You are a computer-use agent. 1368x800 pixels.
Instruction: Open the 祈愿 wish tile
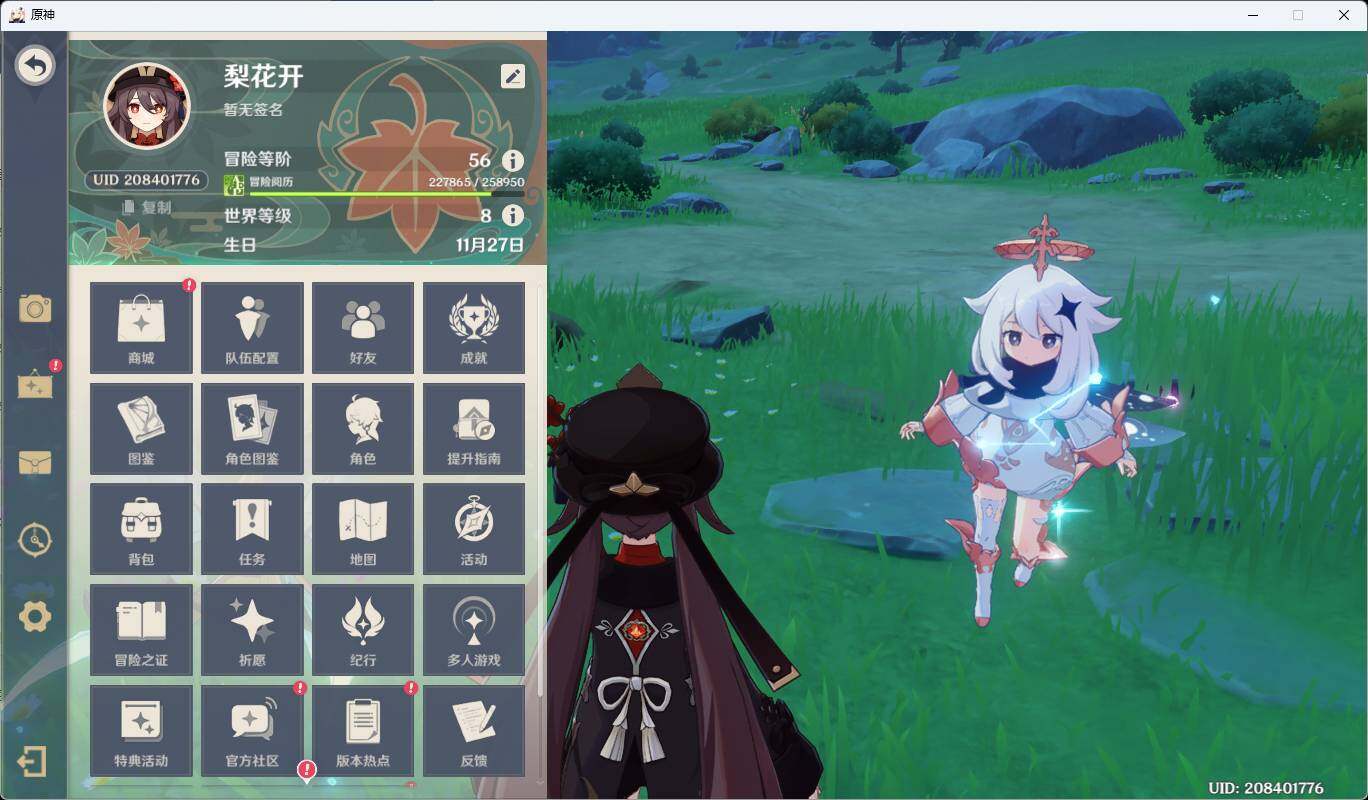pyautogui.click(x=252, y=631)
